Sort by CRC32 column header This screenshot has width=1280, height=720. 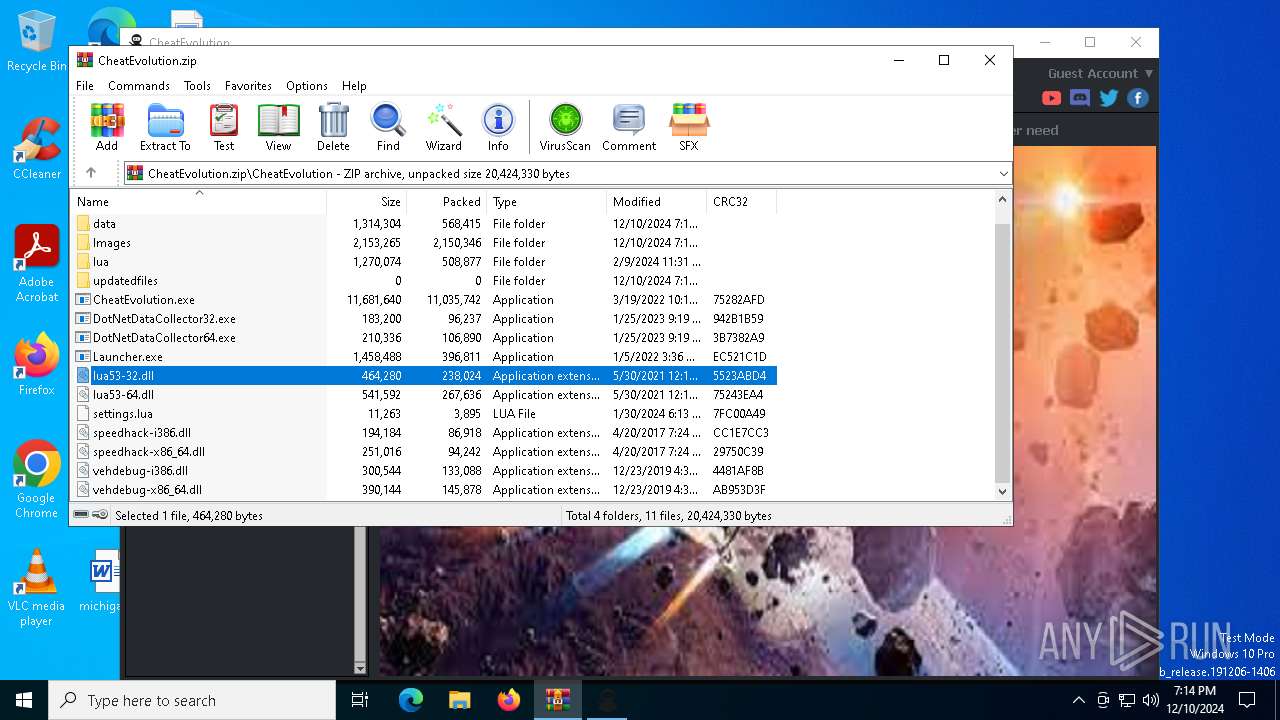click(742, 201)
